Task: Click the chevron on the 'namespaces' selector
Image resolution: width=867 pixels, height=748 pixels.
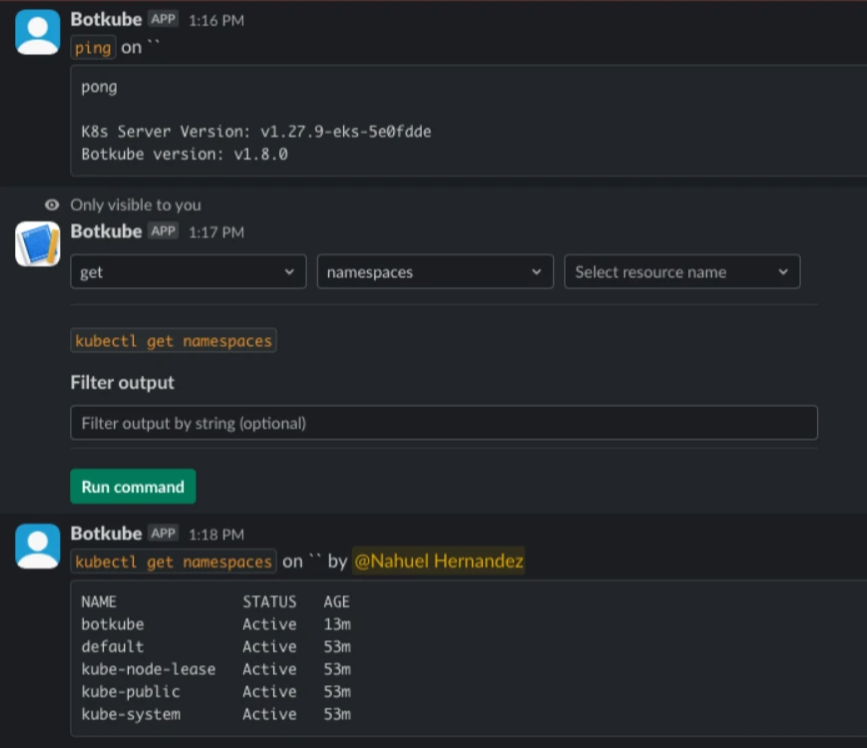Action: pos(539,271)
